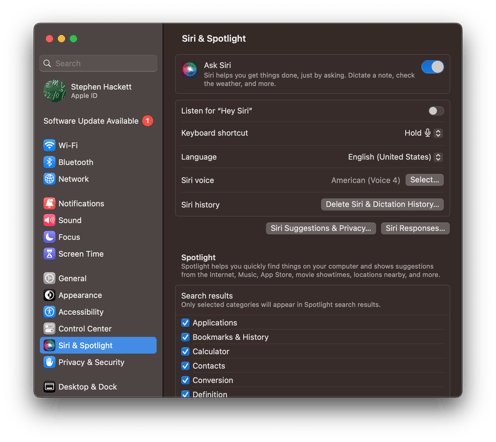Click into the sidebar Search field

point(98,63)
